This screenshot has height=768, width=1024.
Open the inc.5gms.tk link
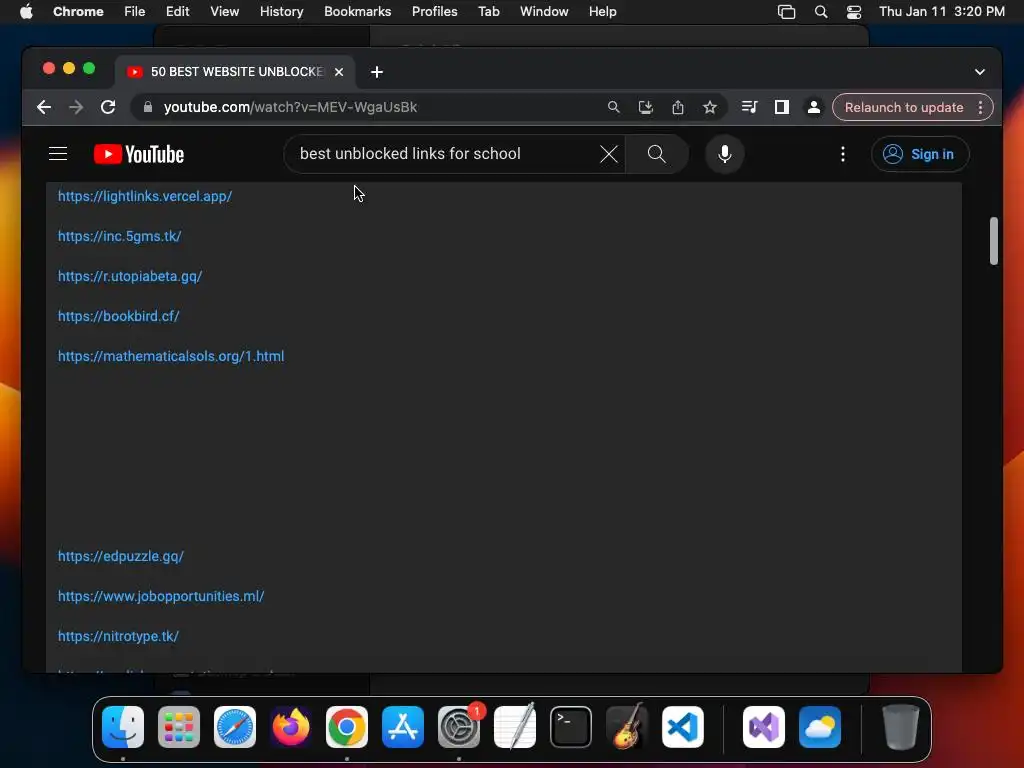[x=120, y=236]
